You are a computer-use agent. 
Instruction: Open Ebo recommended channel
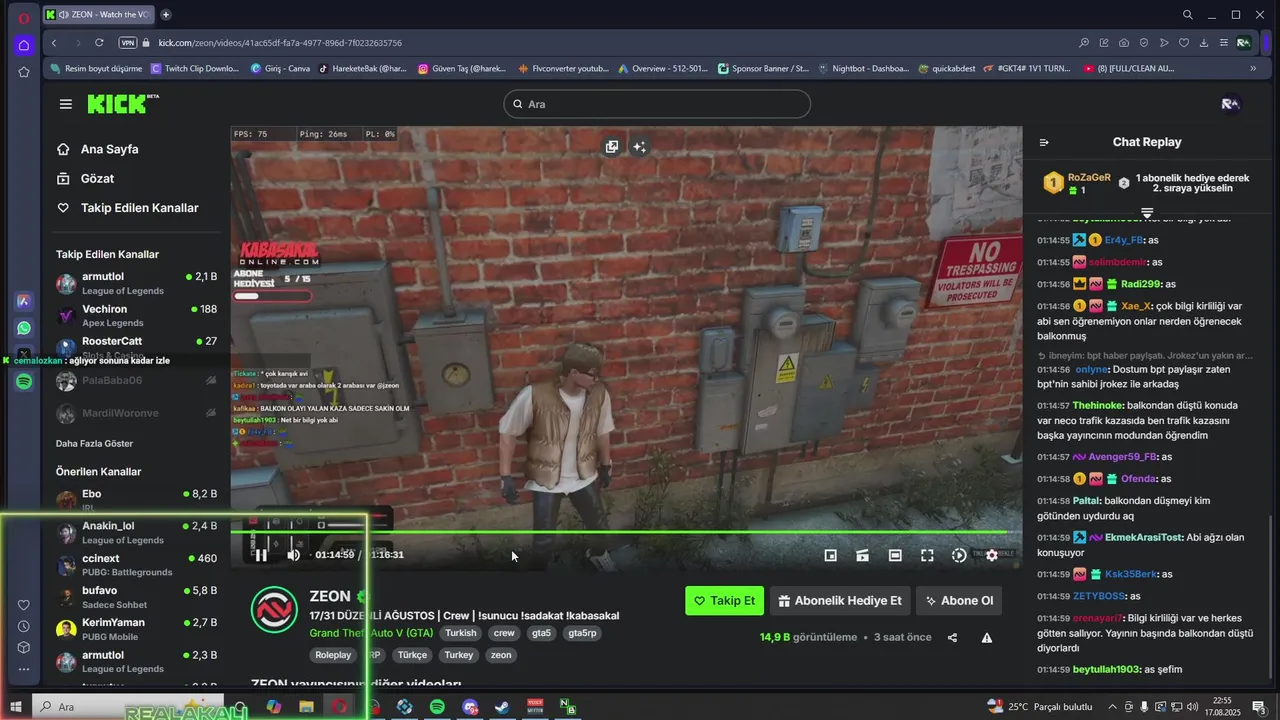coord(136,500)
